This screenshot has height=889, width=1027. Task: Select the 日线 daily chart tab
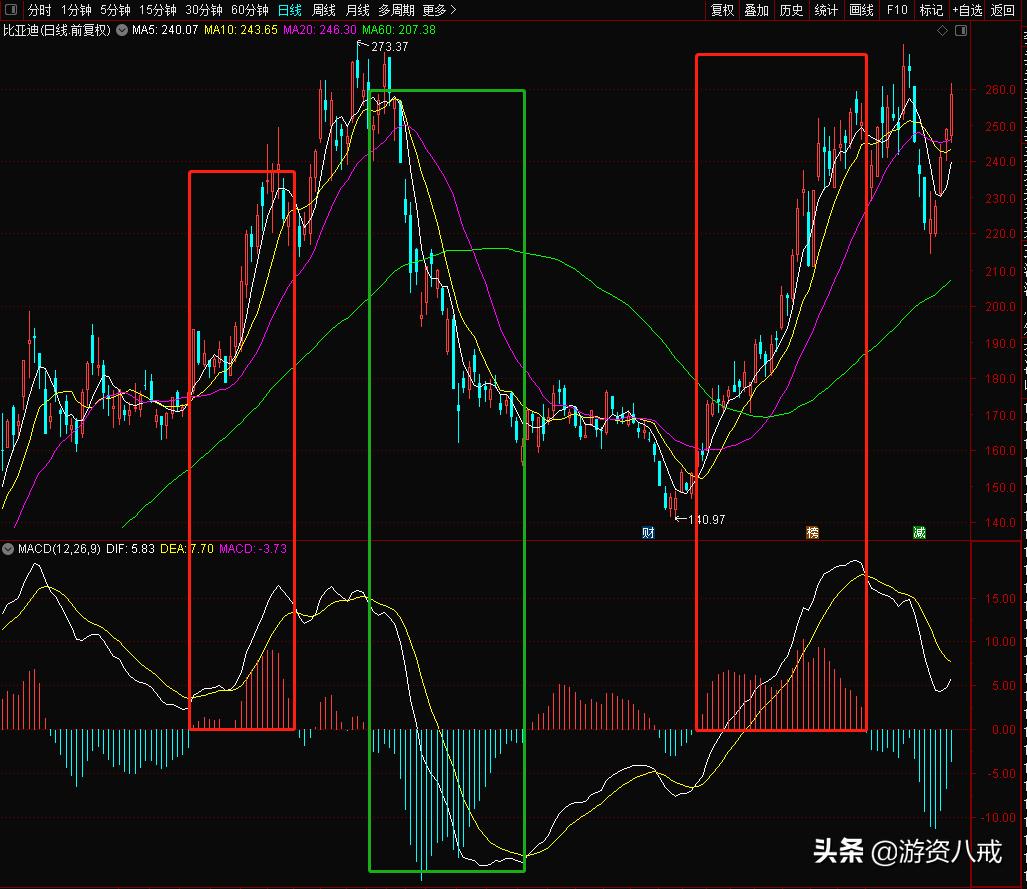[289, 10]
